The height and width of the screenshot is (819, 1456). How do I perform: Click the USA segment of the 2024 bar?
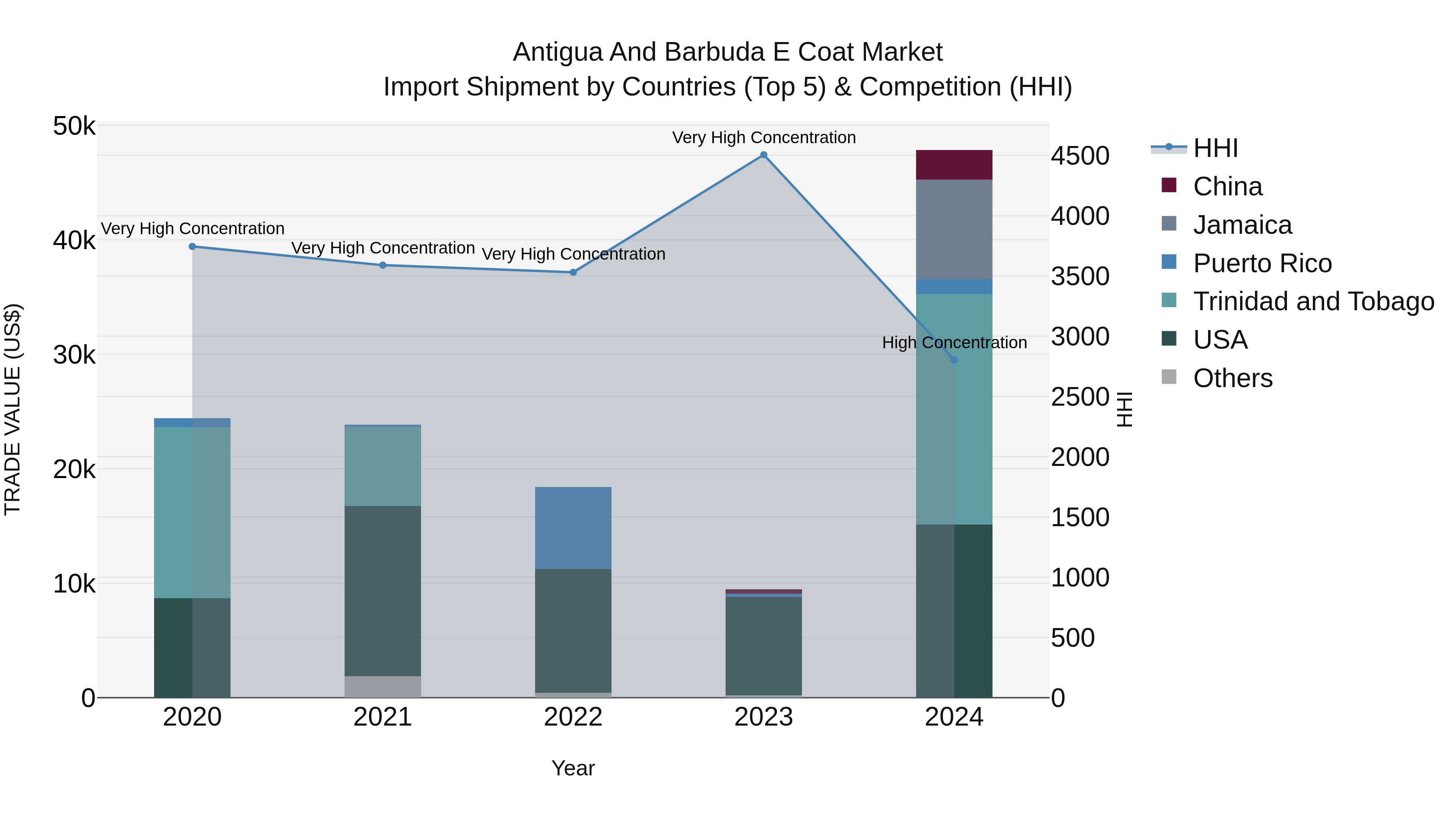click(954, 611)
